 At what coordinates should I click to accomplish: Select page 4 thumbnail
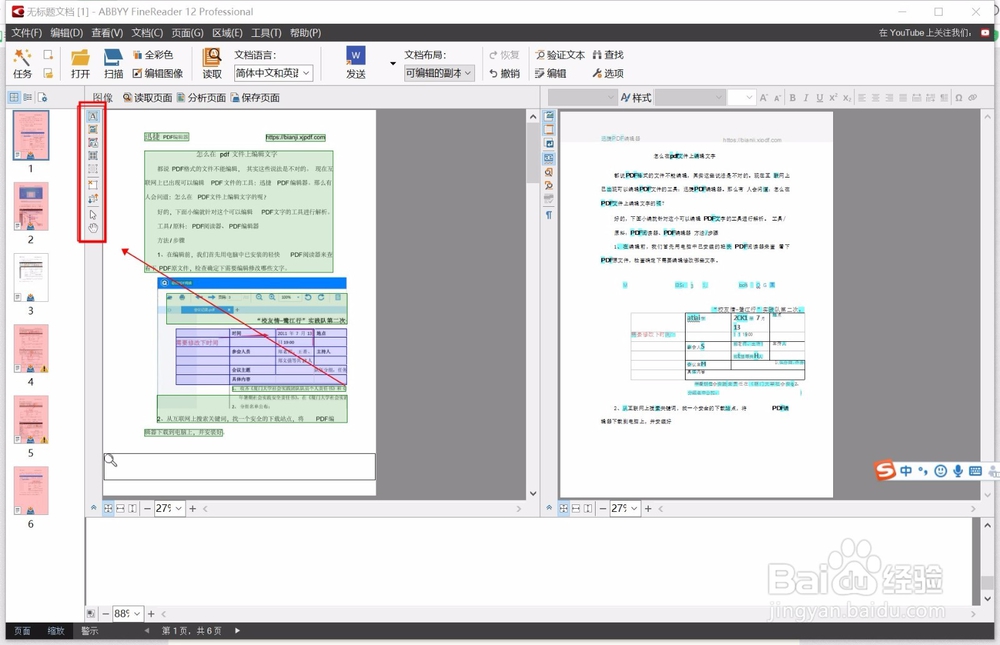coord(31,349)
